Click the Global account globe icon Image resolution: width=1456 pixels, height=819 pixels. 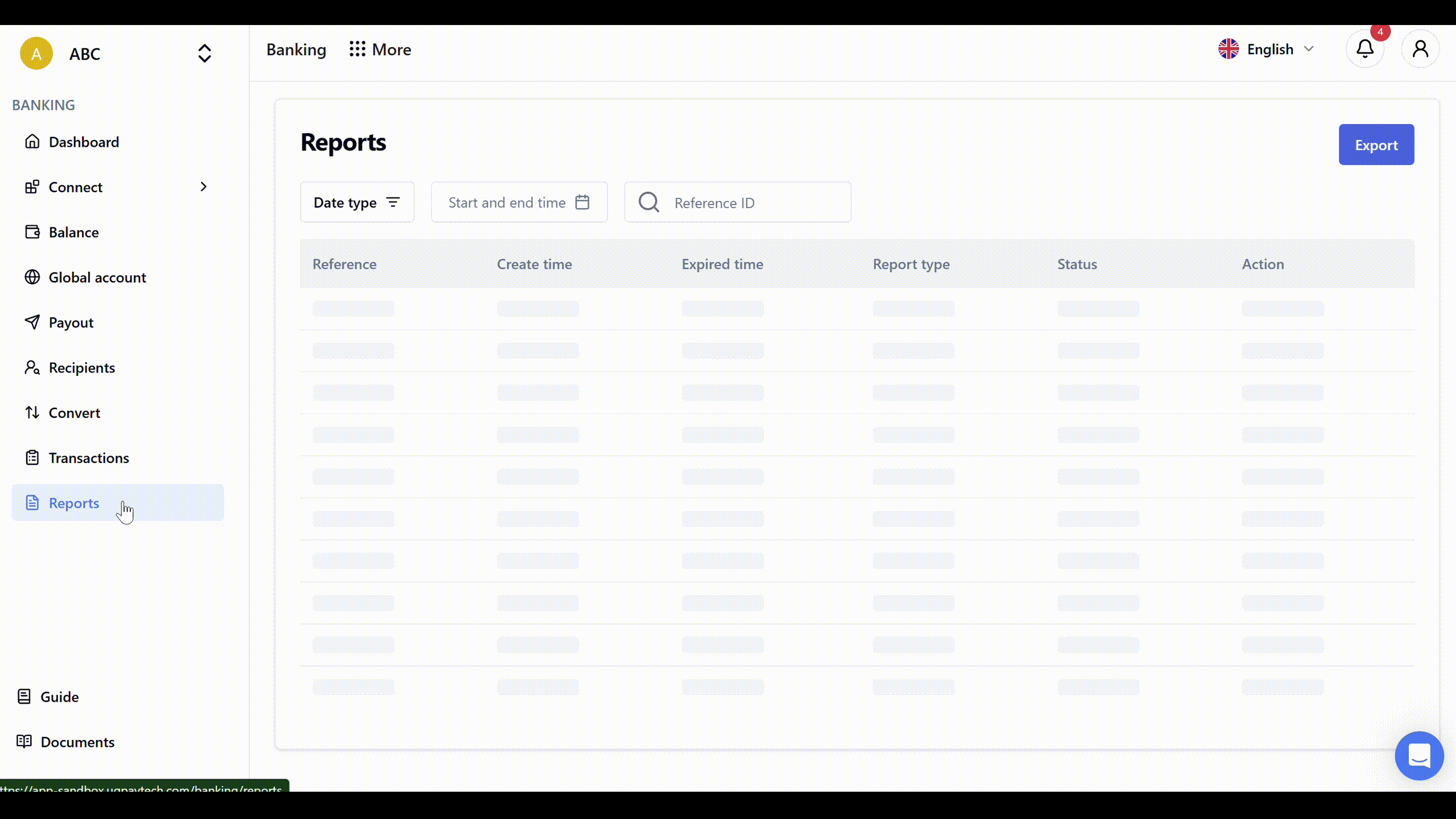(x=32, y=277)
